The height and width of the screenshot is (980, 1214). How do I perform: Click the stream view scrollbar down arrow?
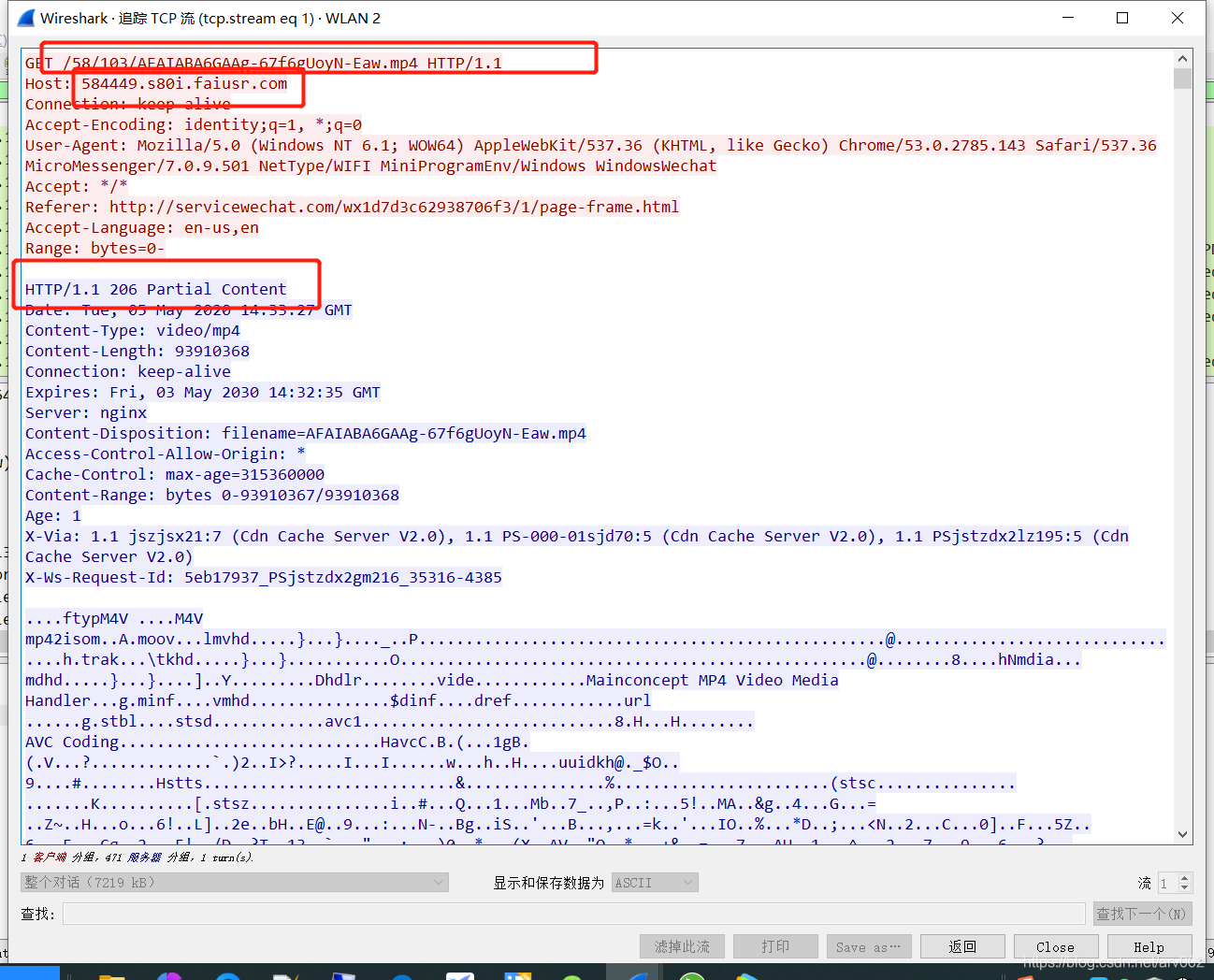click(x=1182, y=834)
